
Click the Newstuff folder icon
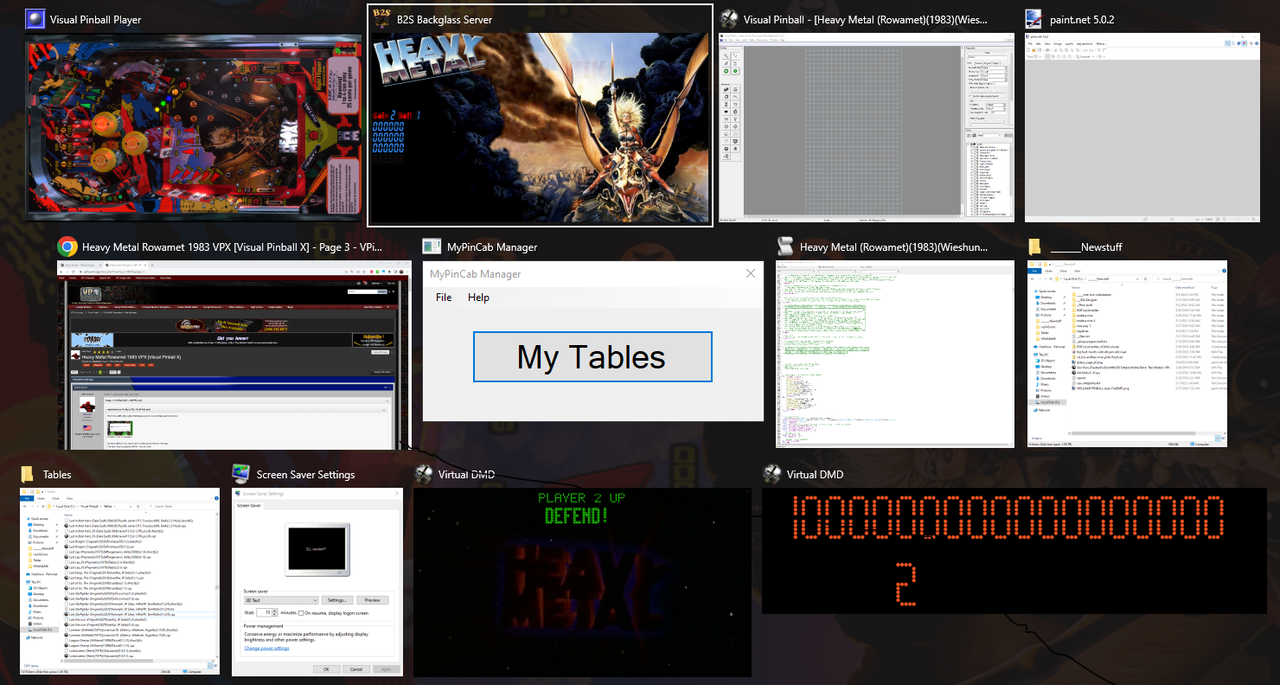pos(1037,247)
